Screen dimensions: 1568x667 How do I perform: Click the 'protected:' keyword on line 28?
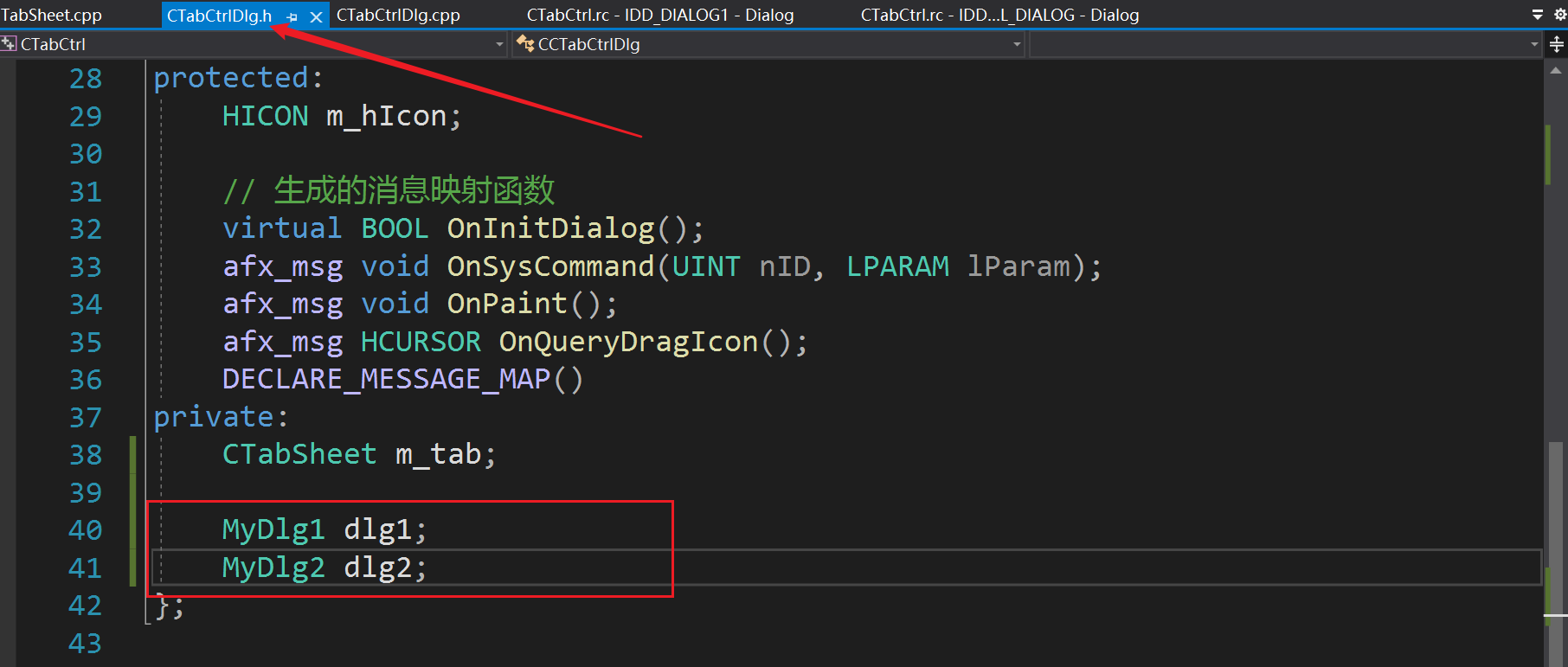pos(239,78)
